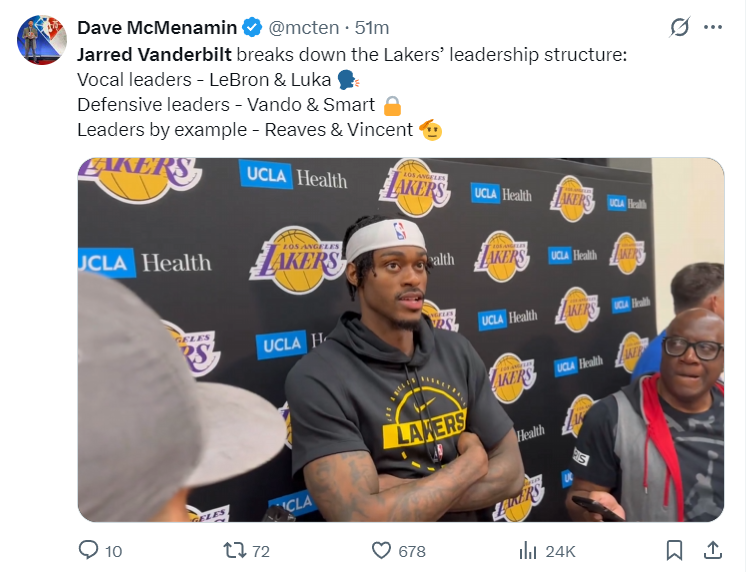This screenshot has height=572, width=746.
Task: Click the 24K views count
Action: point(560,551)
